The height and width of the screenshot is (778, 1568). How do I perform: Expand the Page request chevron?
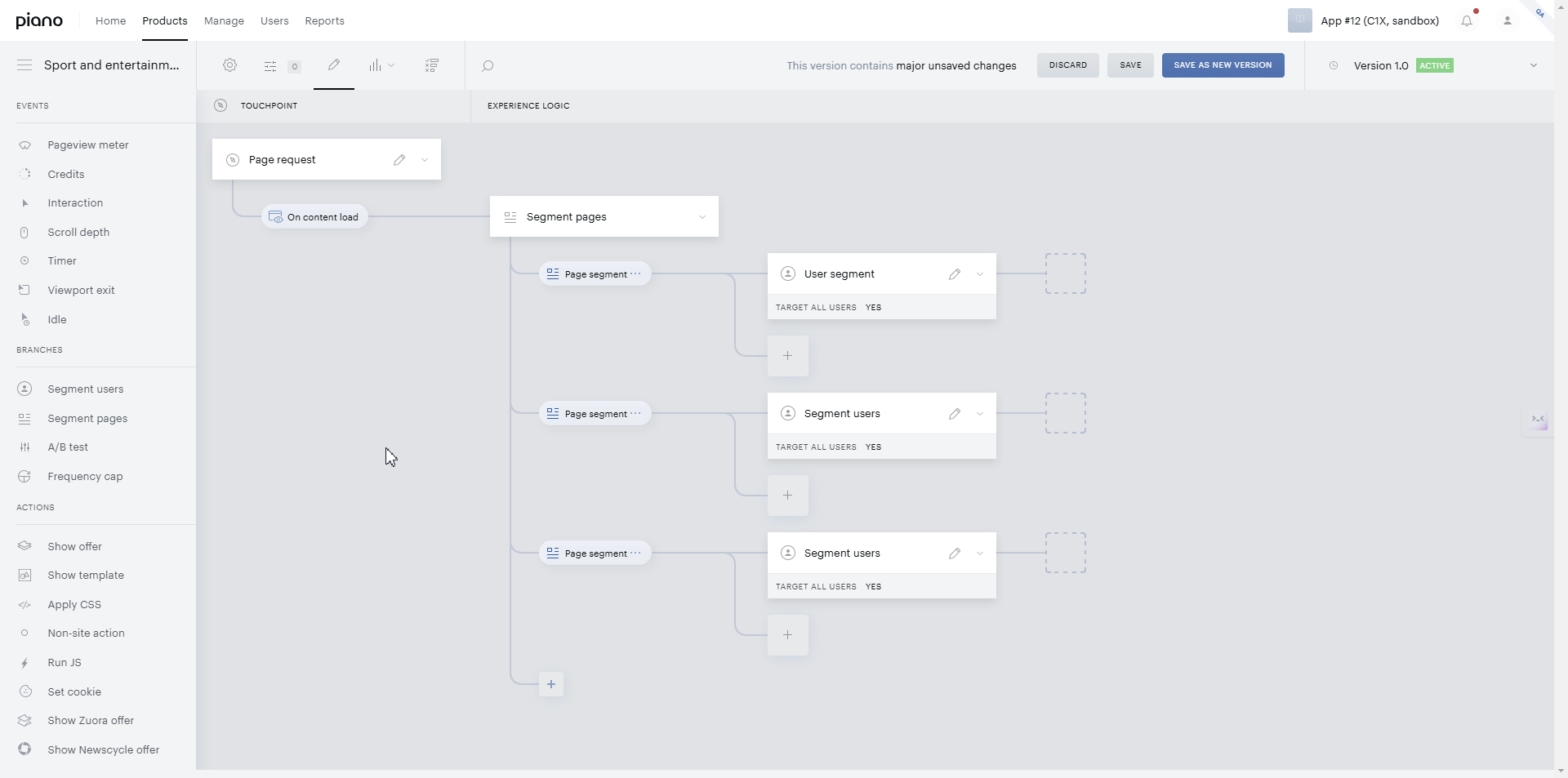(x=425, y=160)
